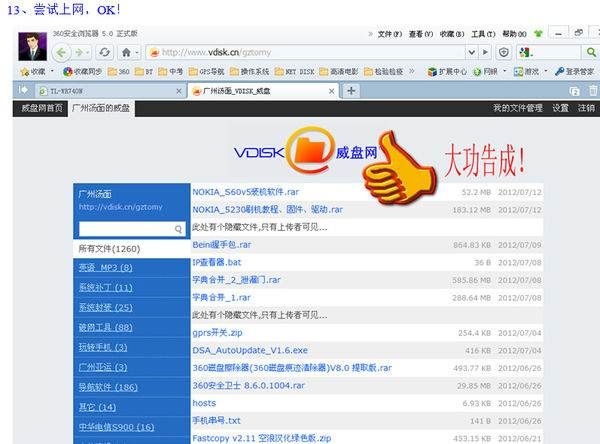Open the 系统补丁 (11) category
600x444 pixels.
106,287
